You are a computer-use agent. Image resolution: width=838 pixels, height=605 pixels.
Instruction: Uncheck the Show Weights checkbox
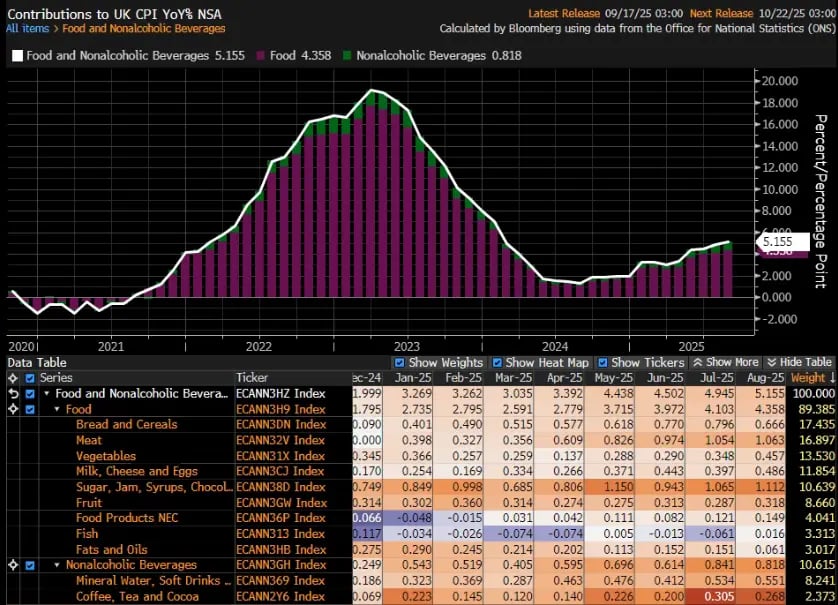click(x=400, y=362)
